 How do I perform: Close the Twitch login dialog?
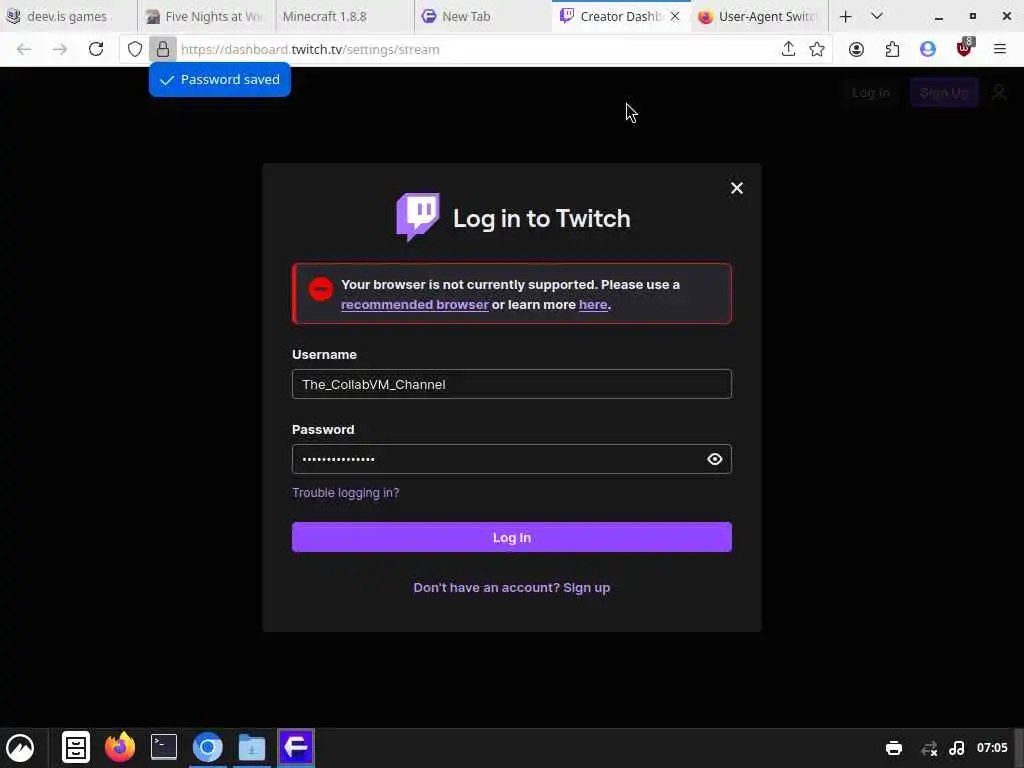737,188
